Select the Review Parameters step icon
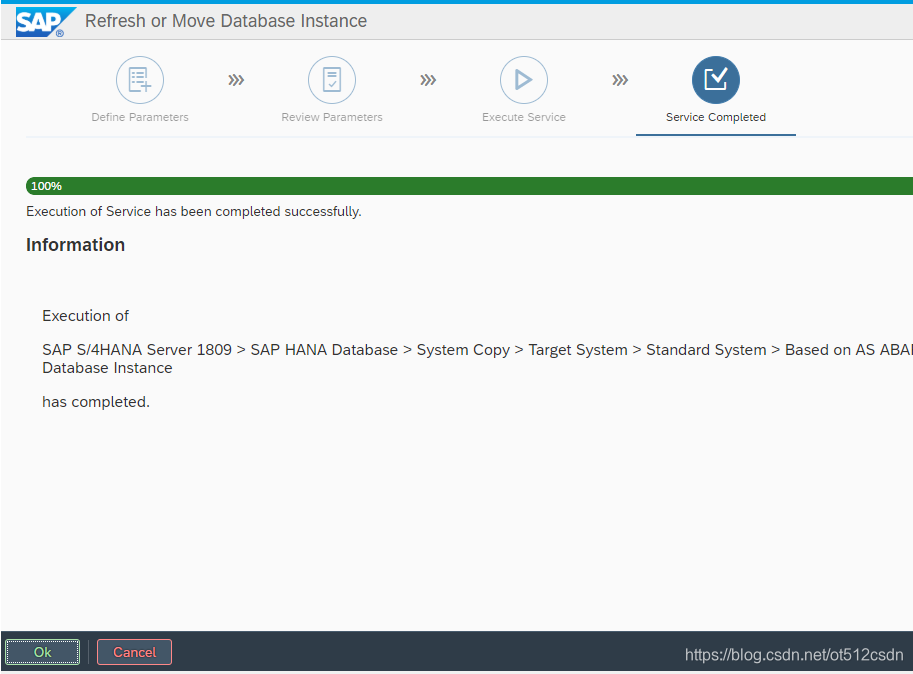The height and width of the screenshot is (674, 913). (x=332, y=80)
